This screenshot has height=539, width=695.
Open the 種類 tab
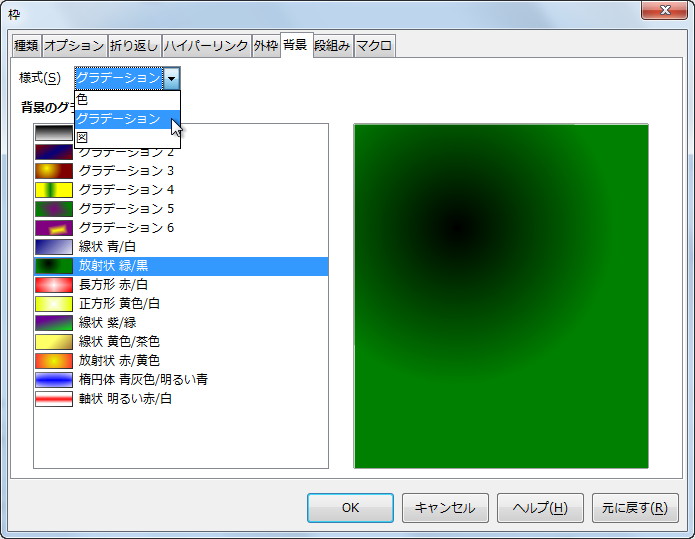point(27,46)
